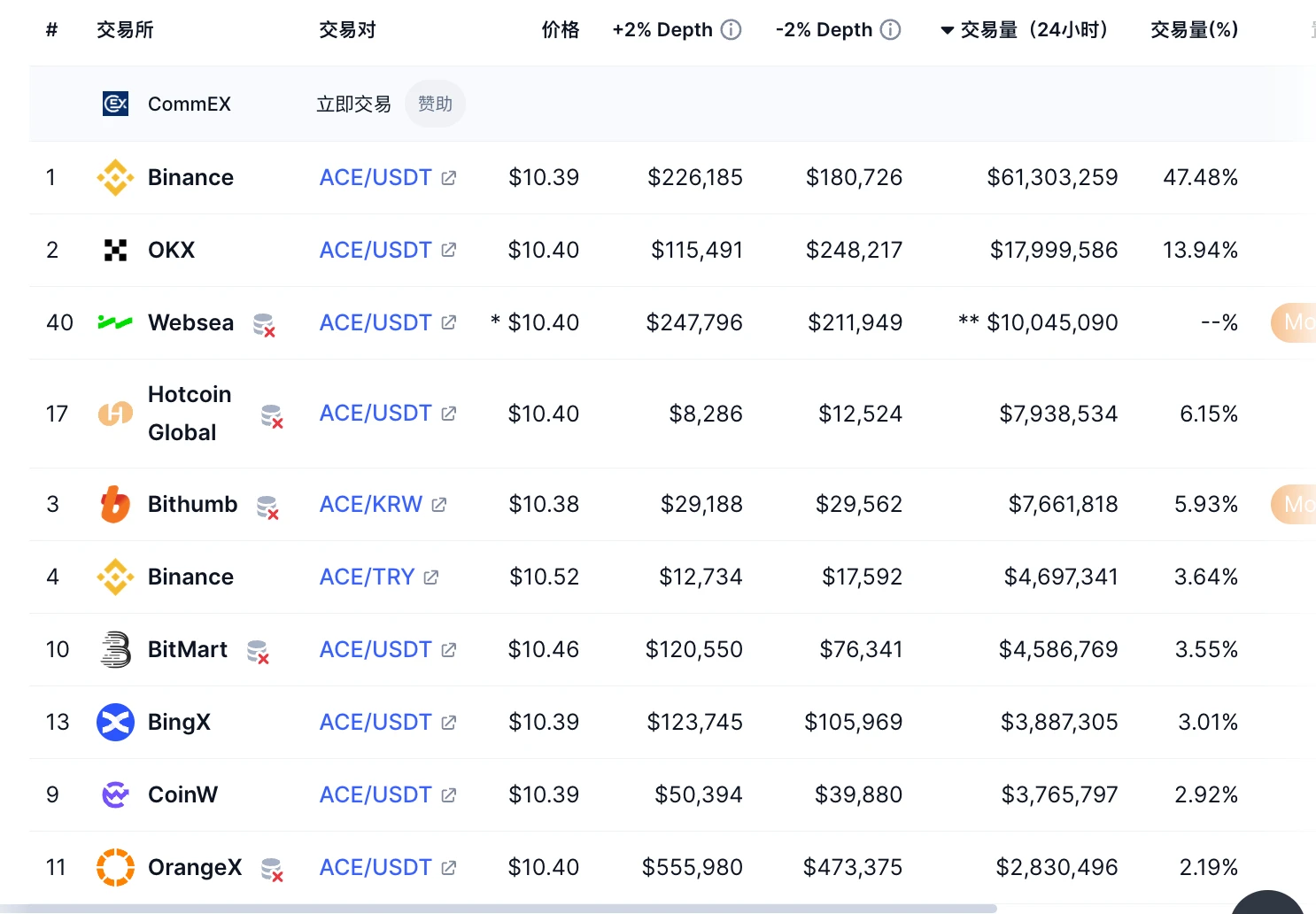Click Bithumb's liquidity warning indicator
This screenshot has width=1316, height=914.
[x=267, y=508]
